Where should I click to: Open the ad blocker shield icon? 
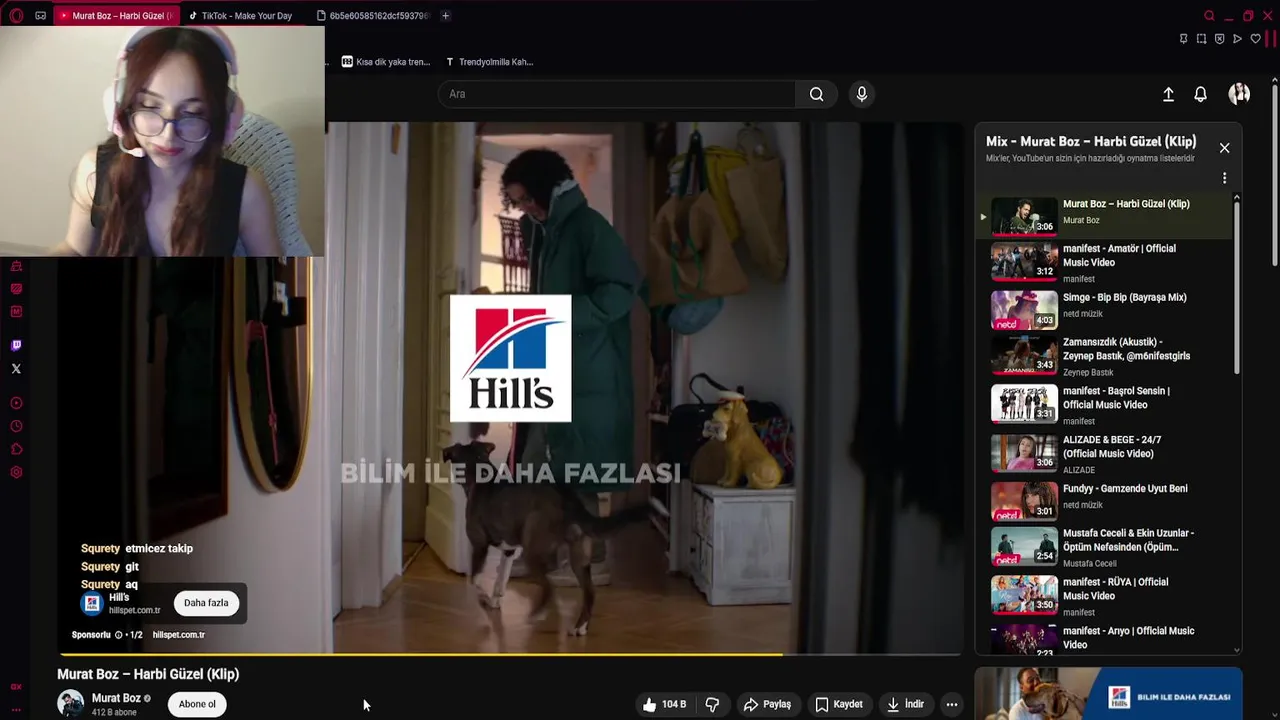1219,39
